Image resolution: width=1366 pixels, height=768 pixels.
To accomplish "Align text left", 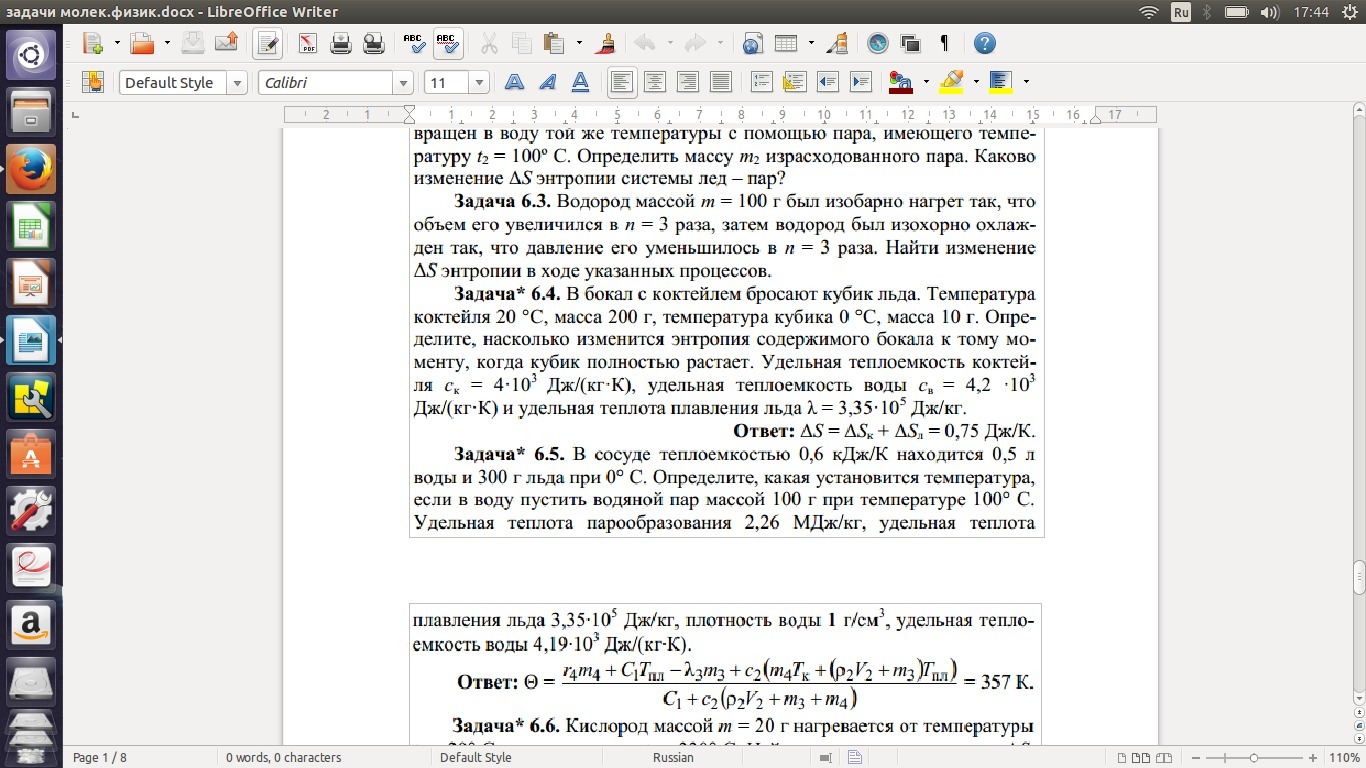I will coord(621,82).
